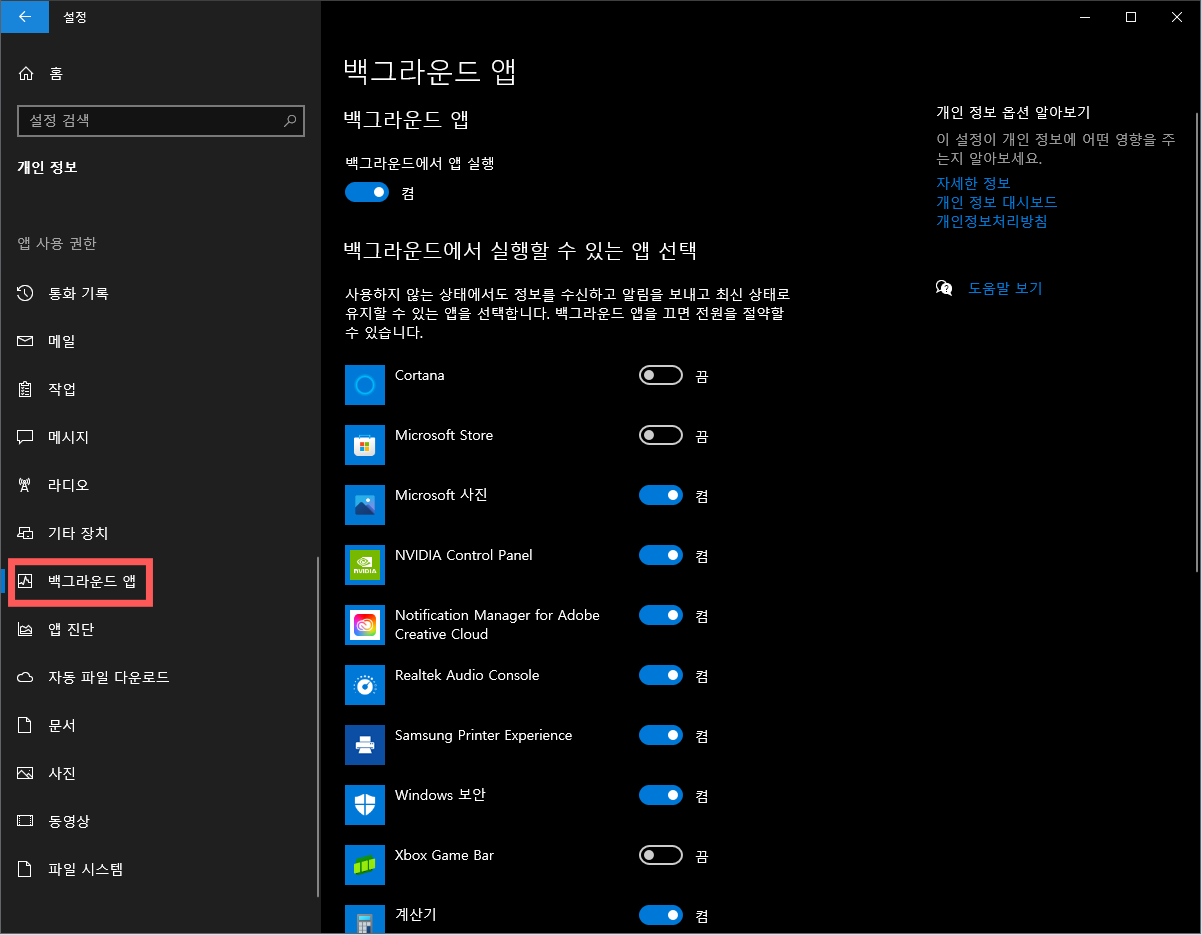Disable the Windows 보안 background toggle
Image resolution: width=1202 pixels, height=935 pixels.
[661, 795]
